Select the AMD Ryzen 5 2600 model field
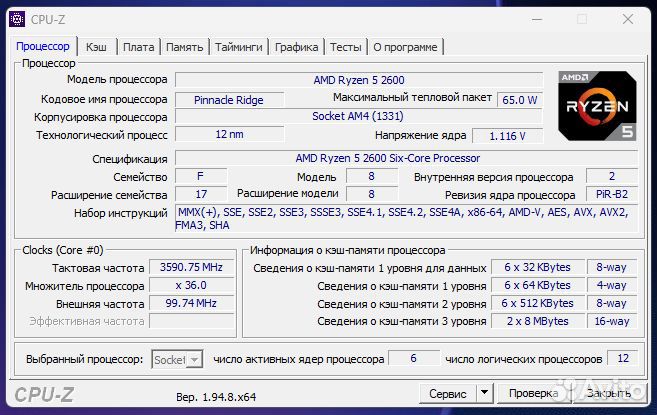 [x=359, y=80]
